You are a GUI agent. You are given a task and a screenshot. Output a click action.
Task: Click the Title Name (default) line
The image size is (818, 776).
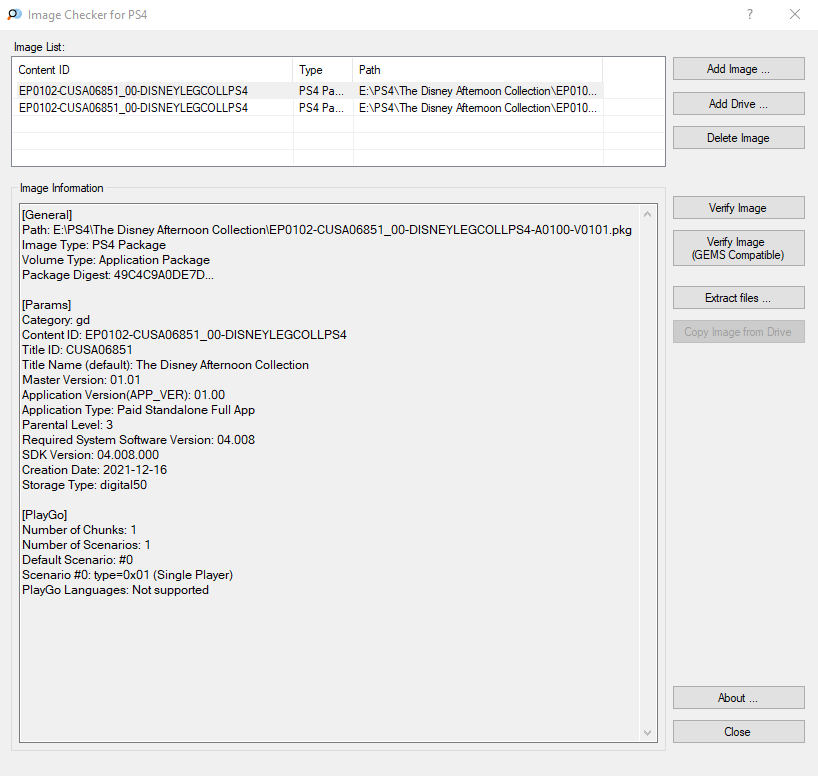coord(165,365)
